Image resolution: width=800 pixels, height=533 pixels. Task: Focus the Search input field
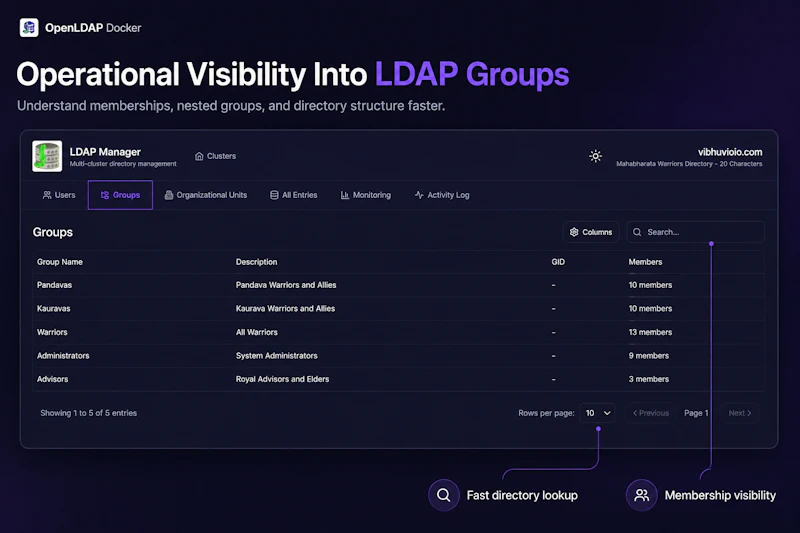pyautogui.click(x=695, y=232)
